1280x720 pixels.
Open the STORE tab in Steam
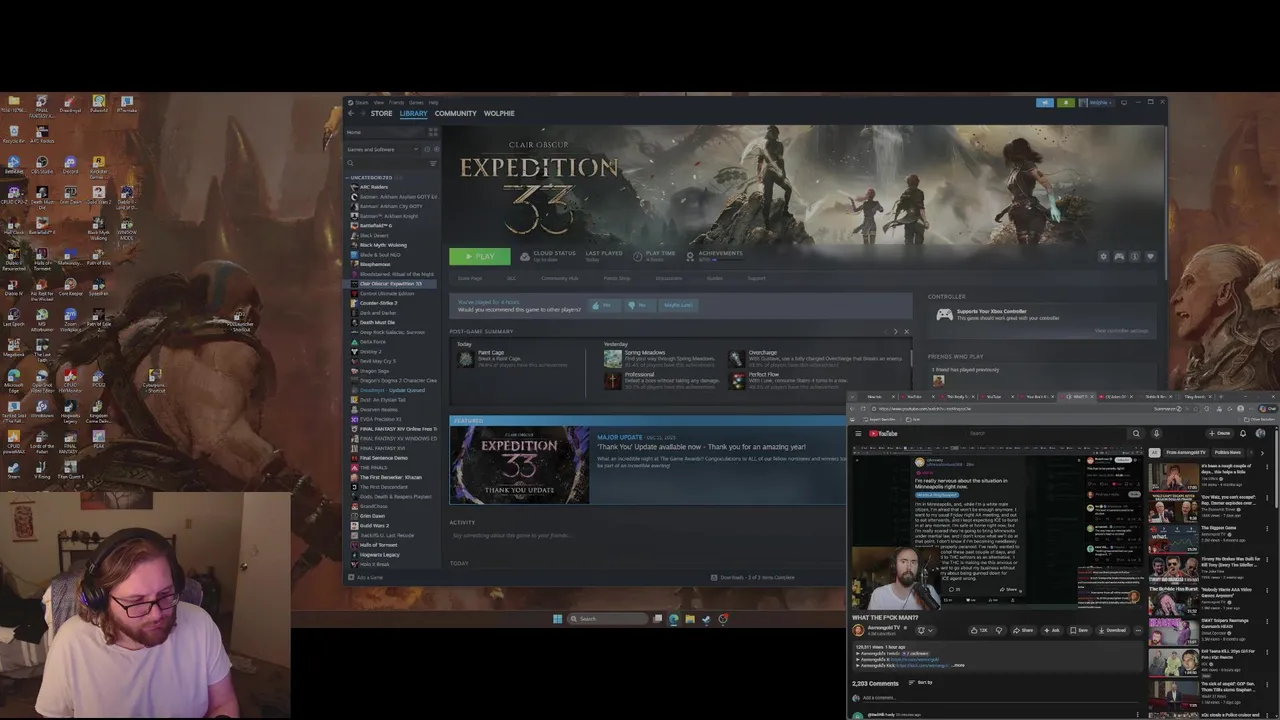click(381, 113)
